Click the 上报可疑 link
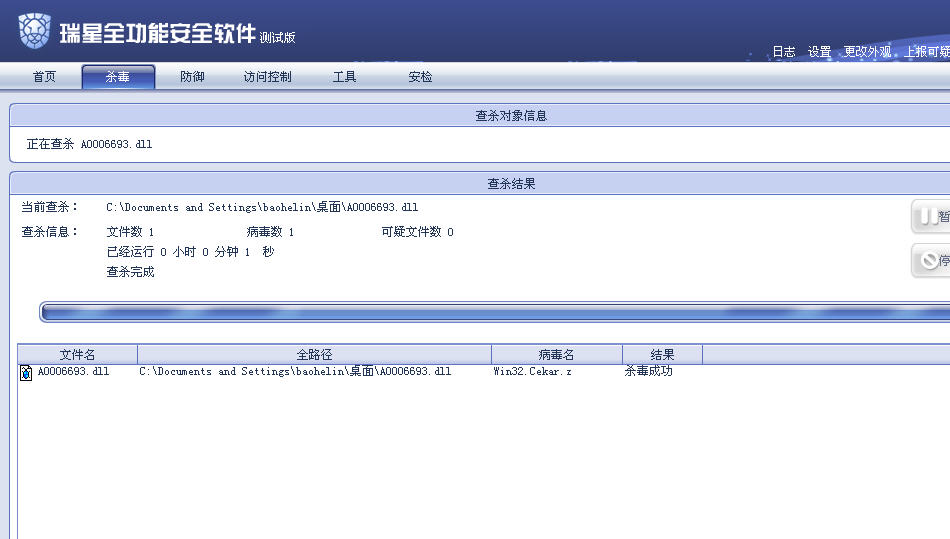 pyautogui.click(x=926, y=52)
